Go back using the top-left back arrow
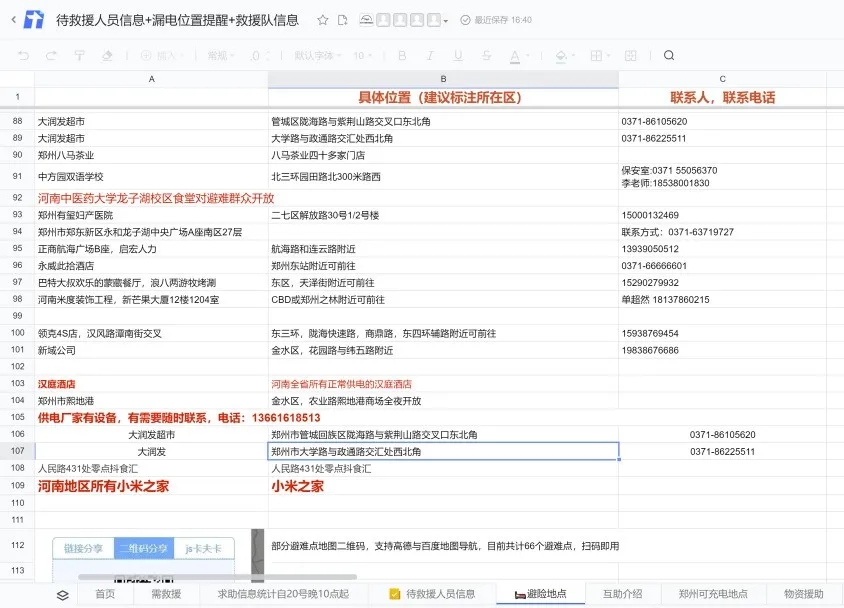The image size is (844, 608). point(13,20)
